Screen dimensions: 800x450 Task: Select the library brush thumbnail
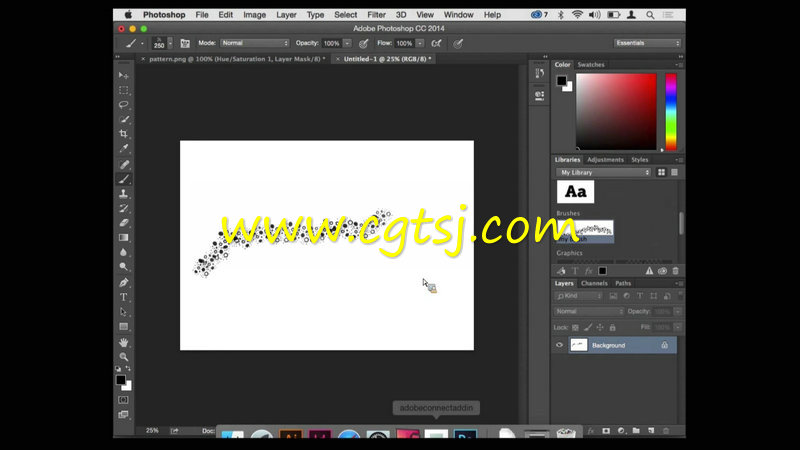click(x=585, y=231)
